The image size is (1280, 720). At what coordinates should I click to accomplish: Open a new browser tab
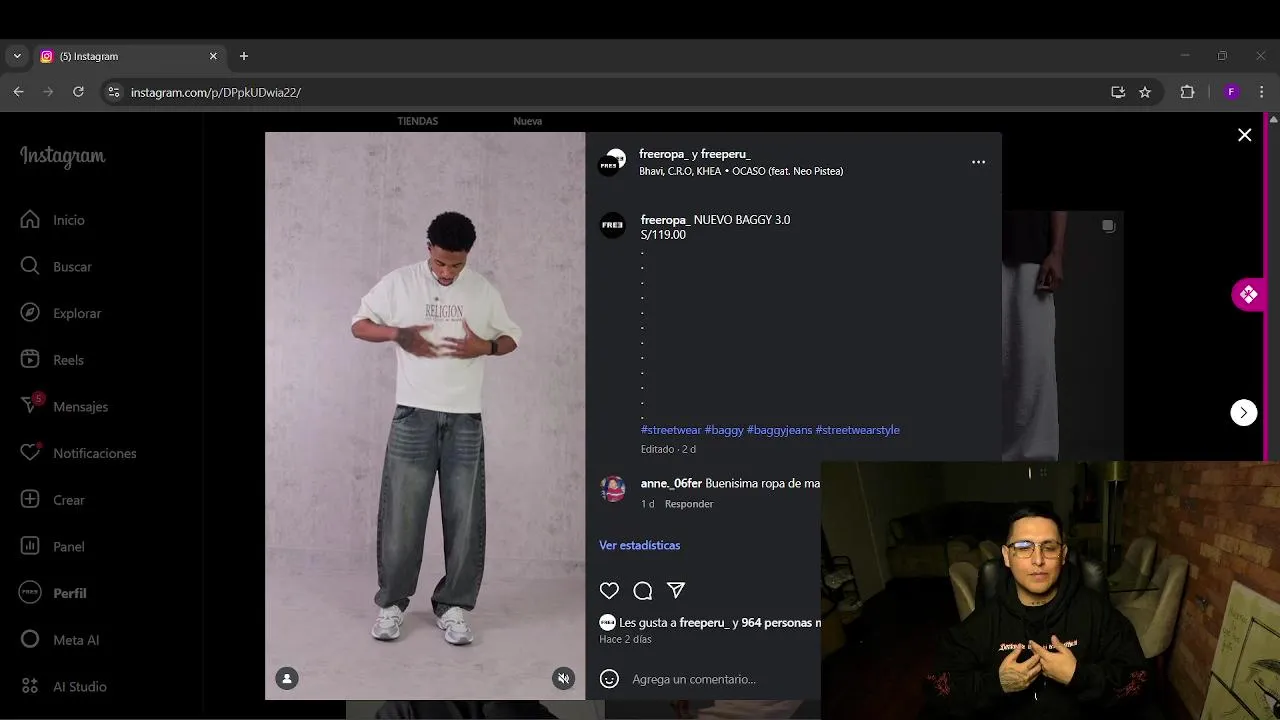pyautogui.click(x=244, y=56)
